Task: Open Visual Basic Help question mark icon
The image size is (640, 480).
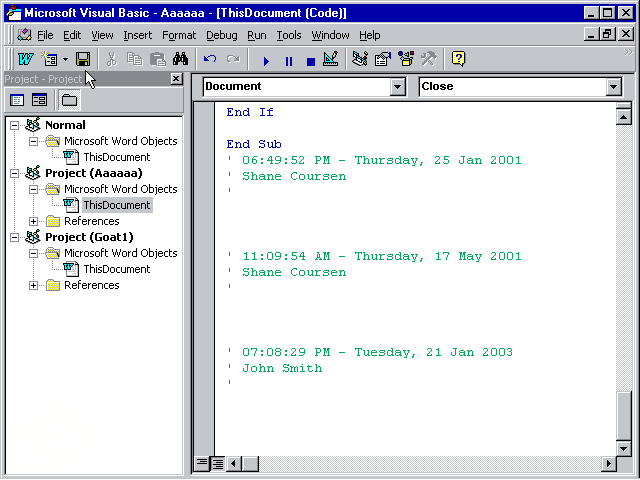Action: pos(458,59)
